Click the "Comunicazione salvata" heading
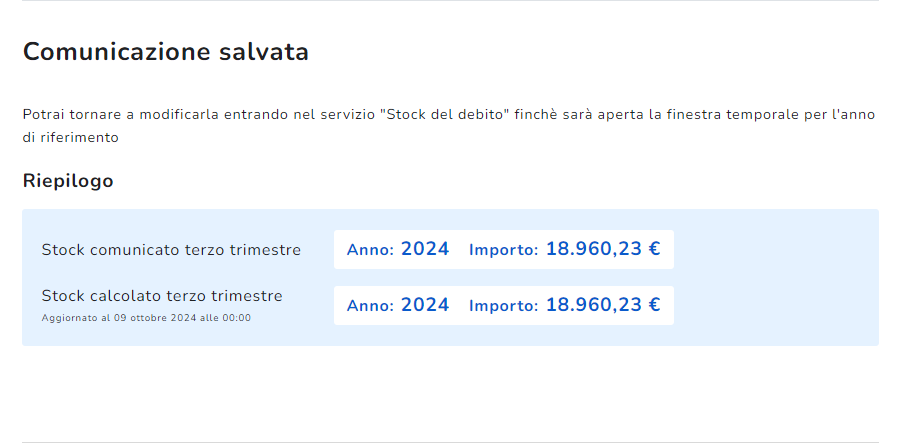 (x=165, y=53)
